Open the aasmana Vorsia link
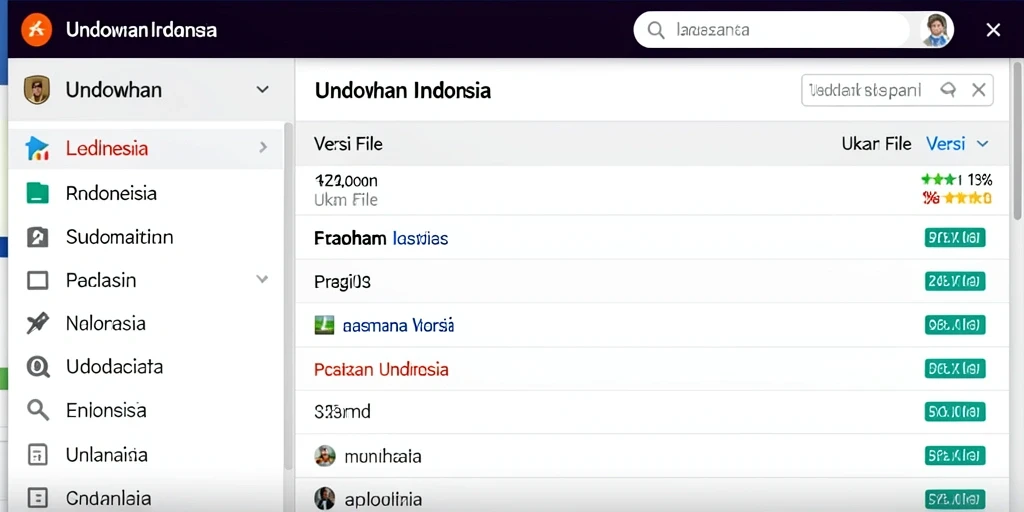Image resolution: width=1024 pixels, height=512 pixels. 398,325
